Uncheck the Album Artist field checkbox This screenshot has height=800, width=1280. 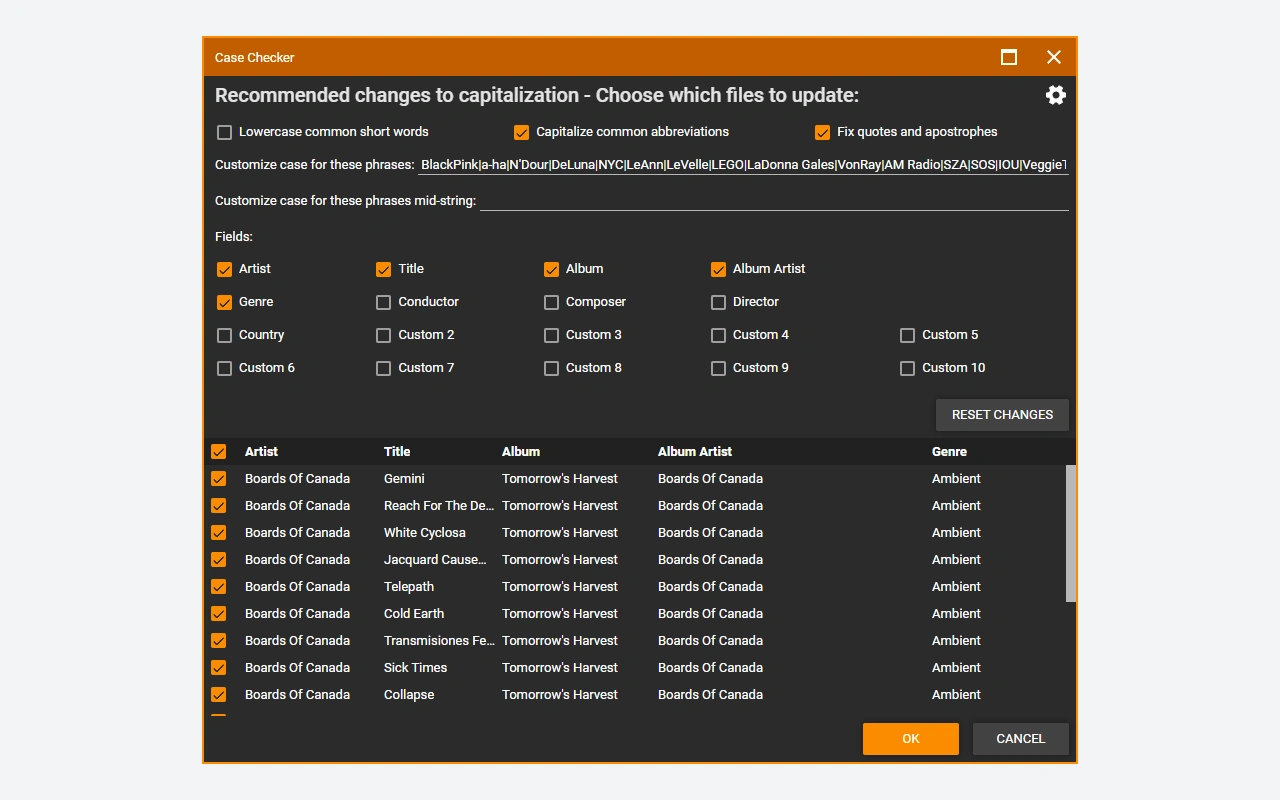(x=718, y=269)
